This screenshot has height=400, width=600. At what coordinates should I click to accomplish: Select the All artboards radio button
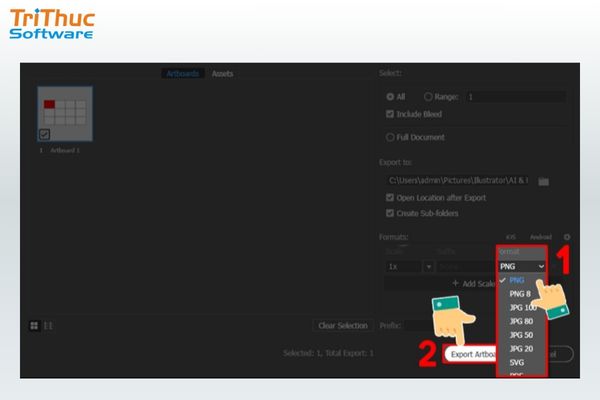(390, 97)
